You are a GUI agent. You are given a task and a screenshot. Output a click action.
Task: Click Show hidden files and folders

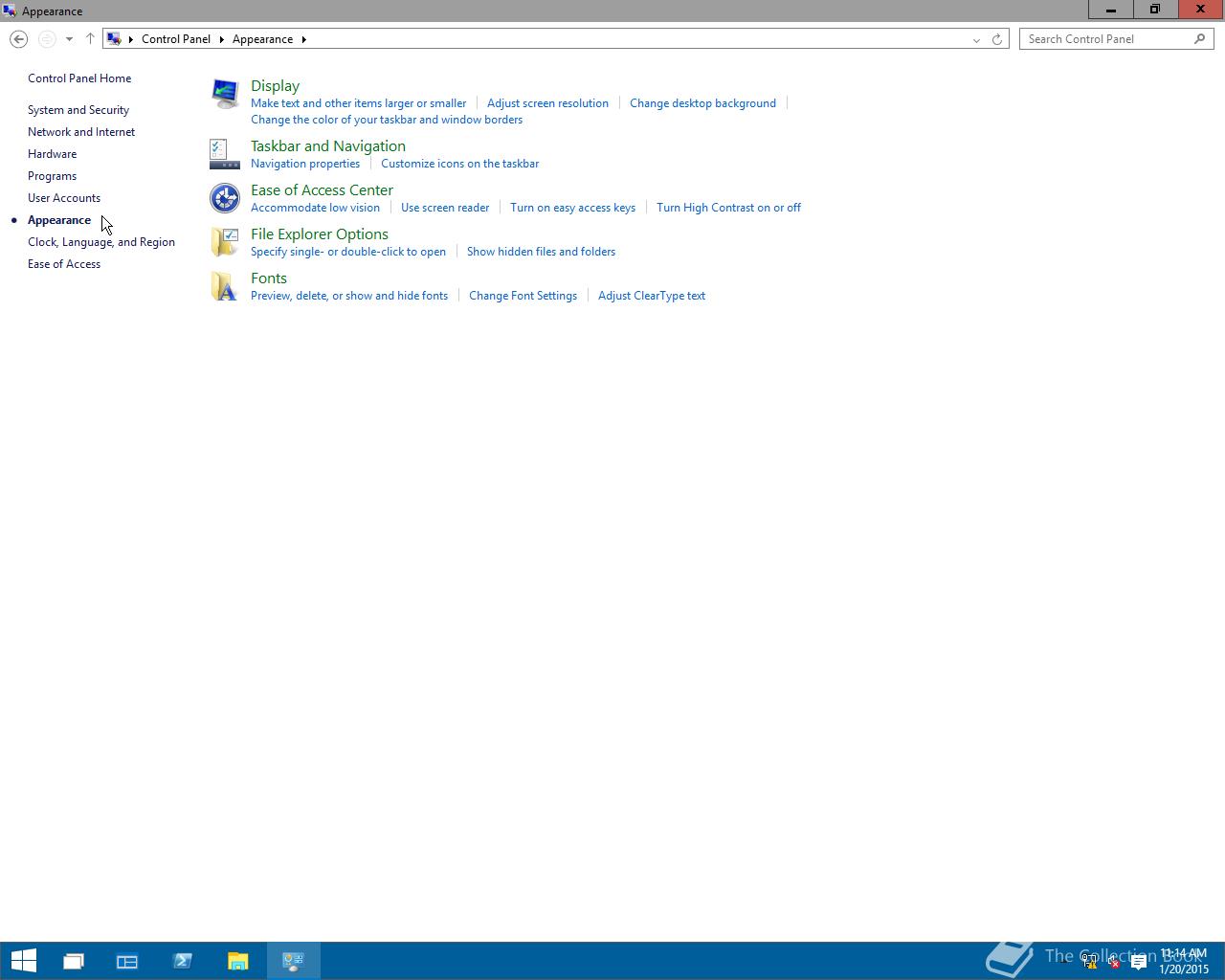point(541,252)
